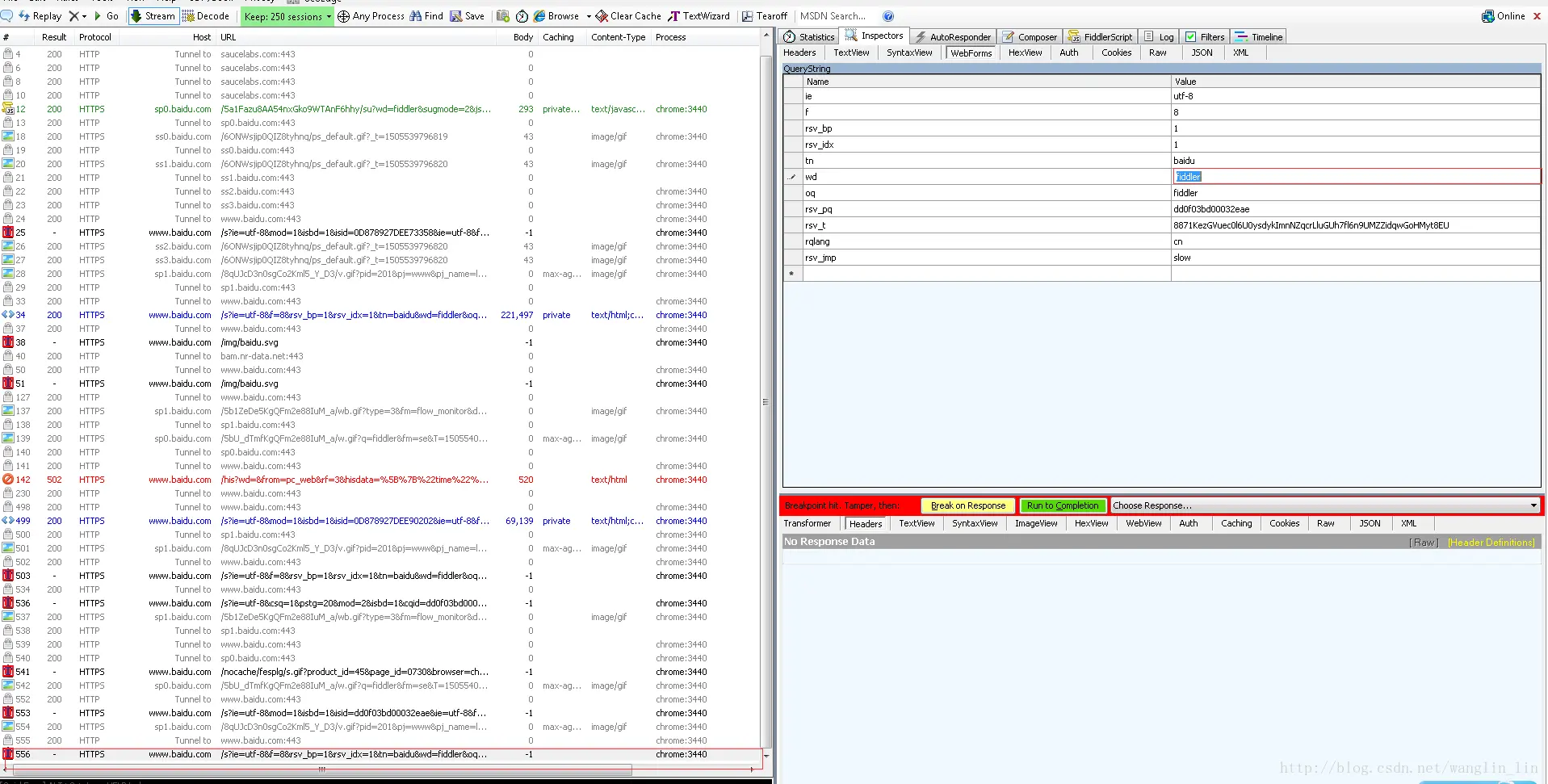This screenshot has width=1548, height=784.
Task: Click the [Raw] link in the response header bar
Action: click(1424, 543)
